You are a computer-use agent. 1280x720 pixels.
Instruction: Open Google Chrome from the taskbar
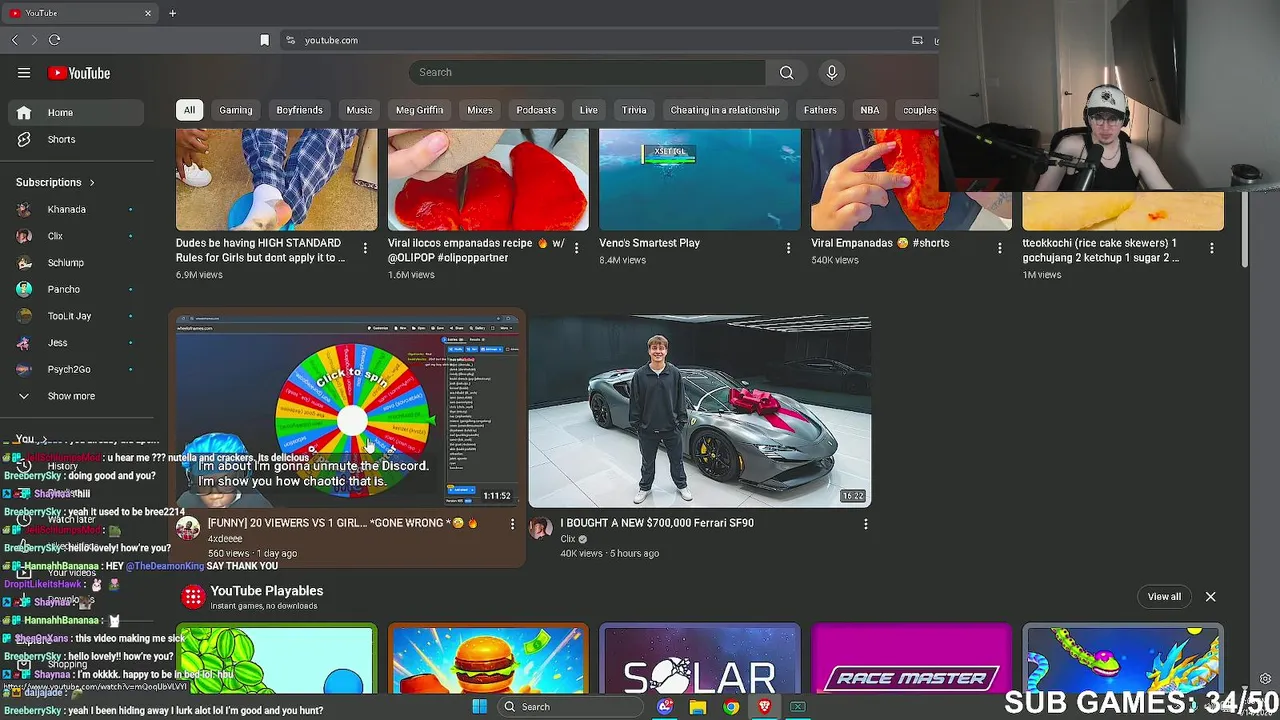point(731,707)
